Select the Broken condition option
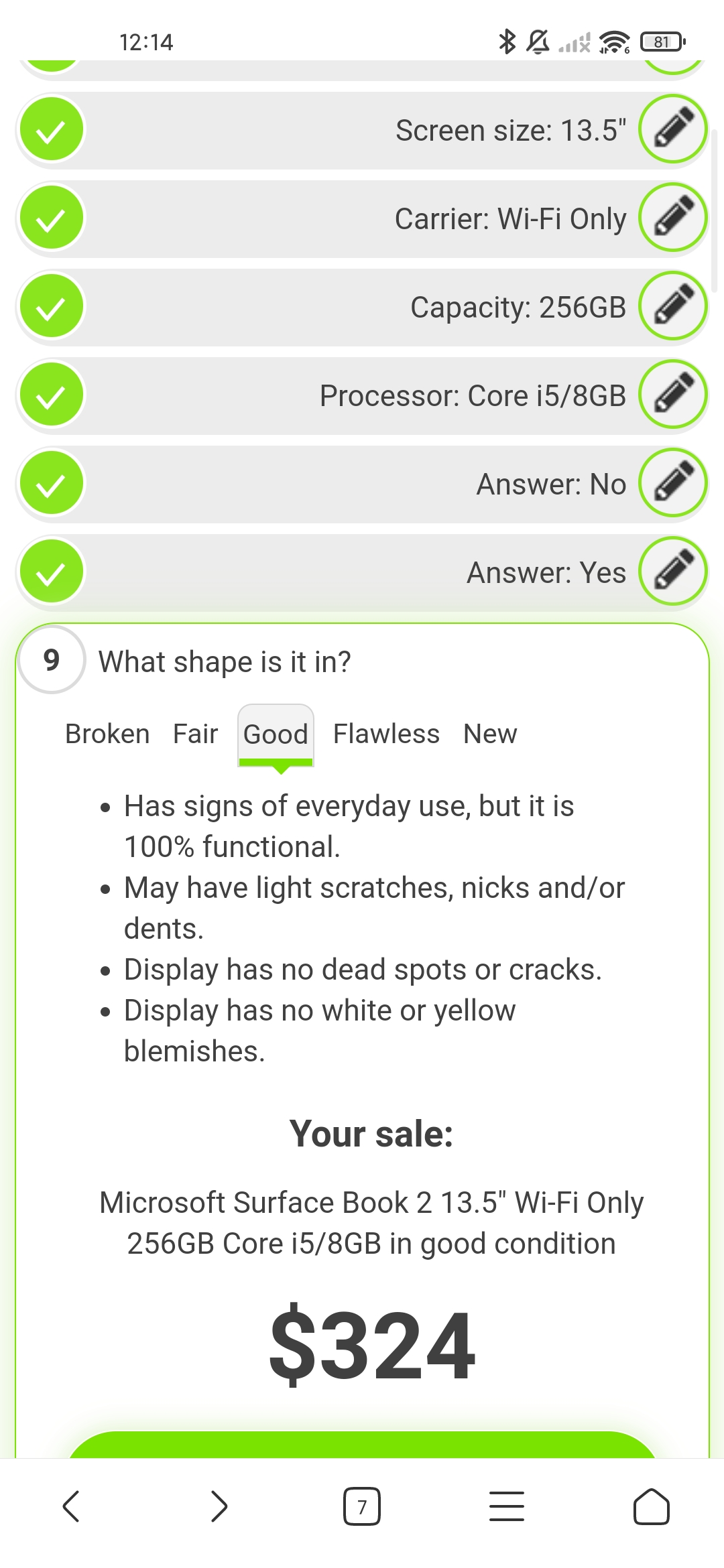Image resolution: width=724 pixels, height=1568 pixels. [x=107, y=734]
